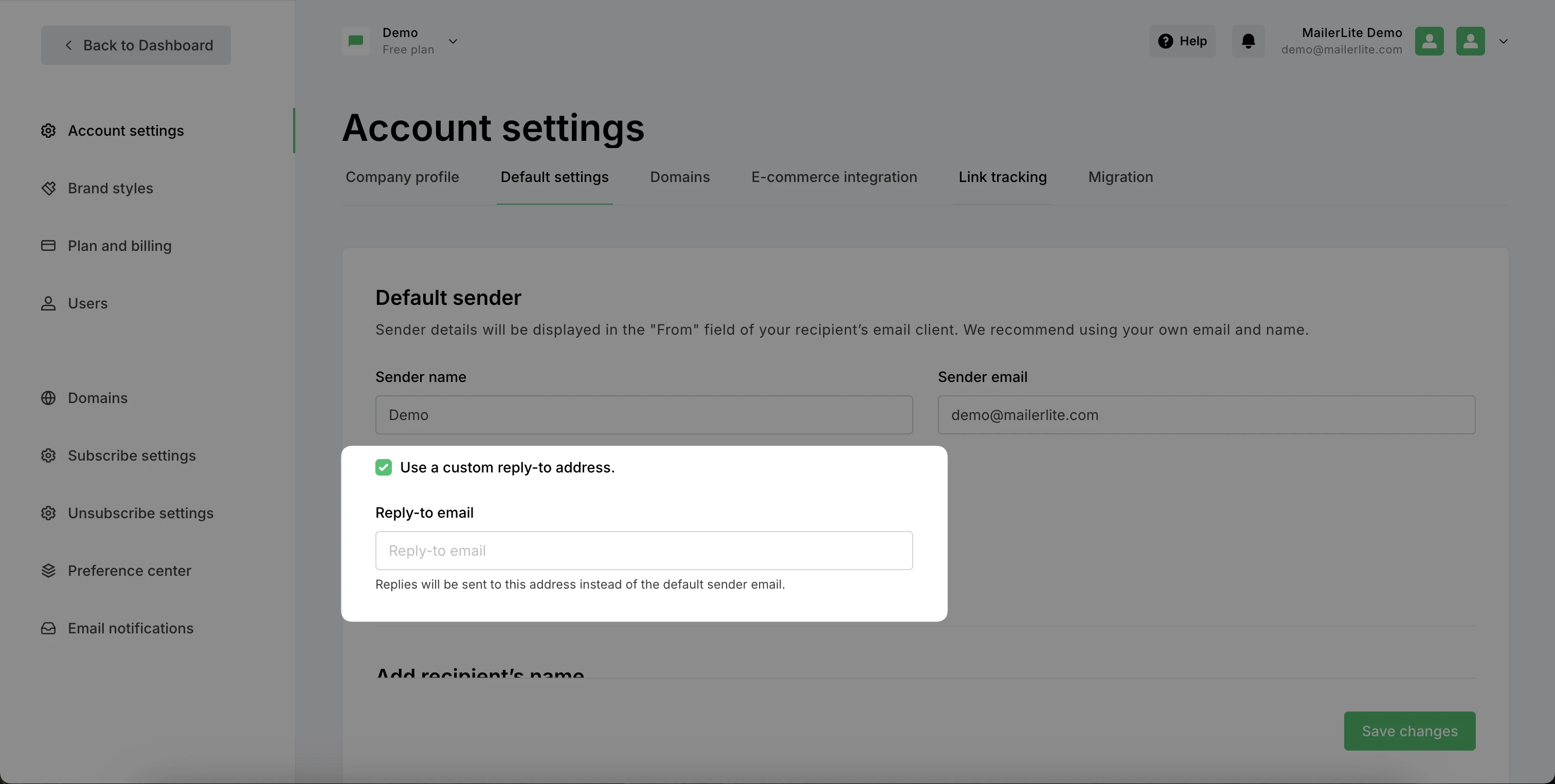1555x784 pixels.
Task: Click the second green user avatar
Action: (1471, 41)
